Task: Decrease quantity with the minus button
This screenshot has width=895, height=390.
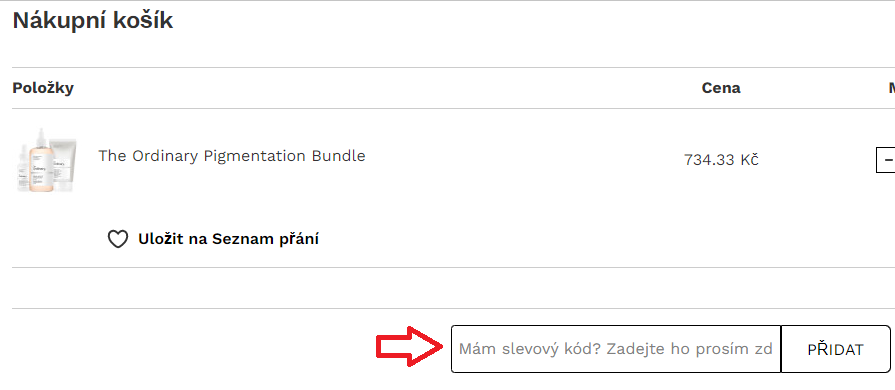Action: (x=886, y=160)
